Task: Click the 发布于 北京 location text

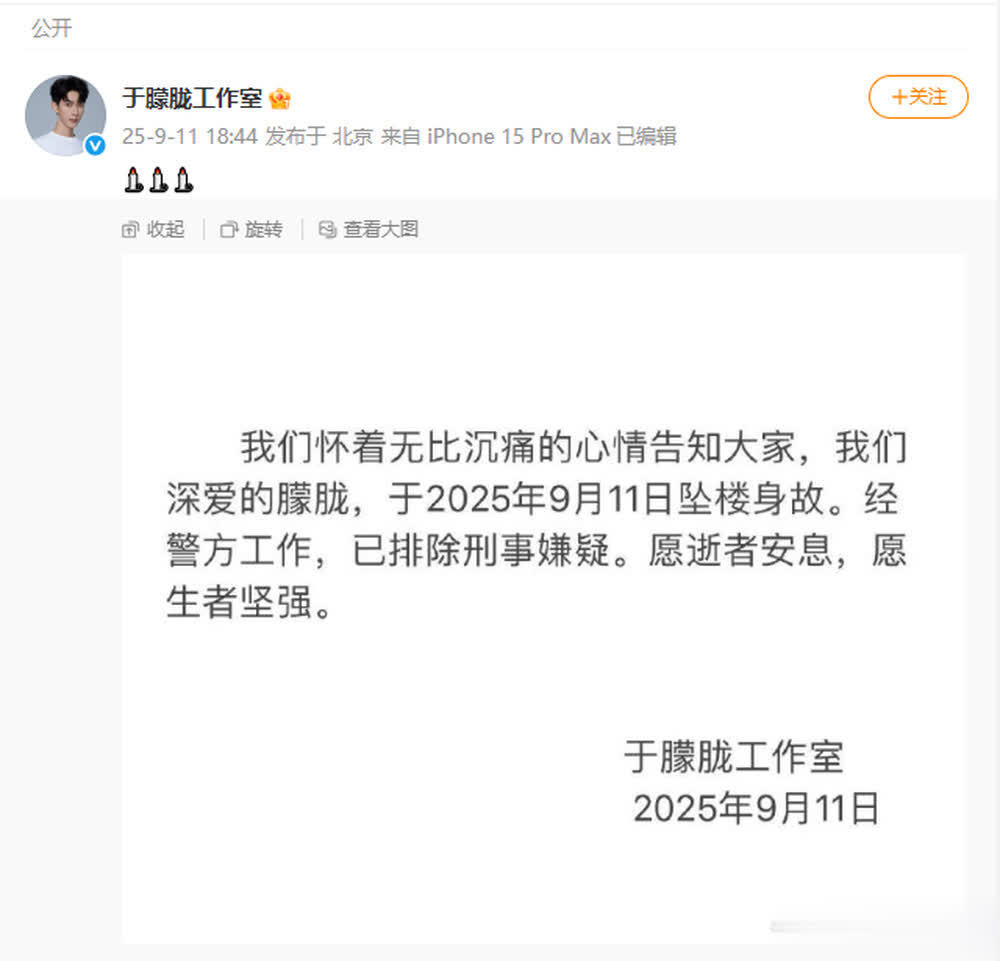Action: tap(319, 136)
